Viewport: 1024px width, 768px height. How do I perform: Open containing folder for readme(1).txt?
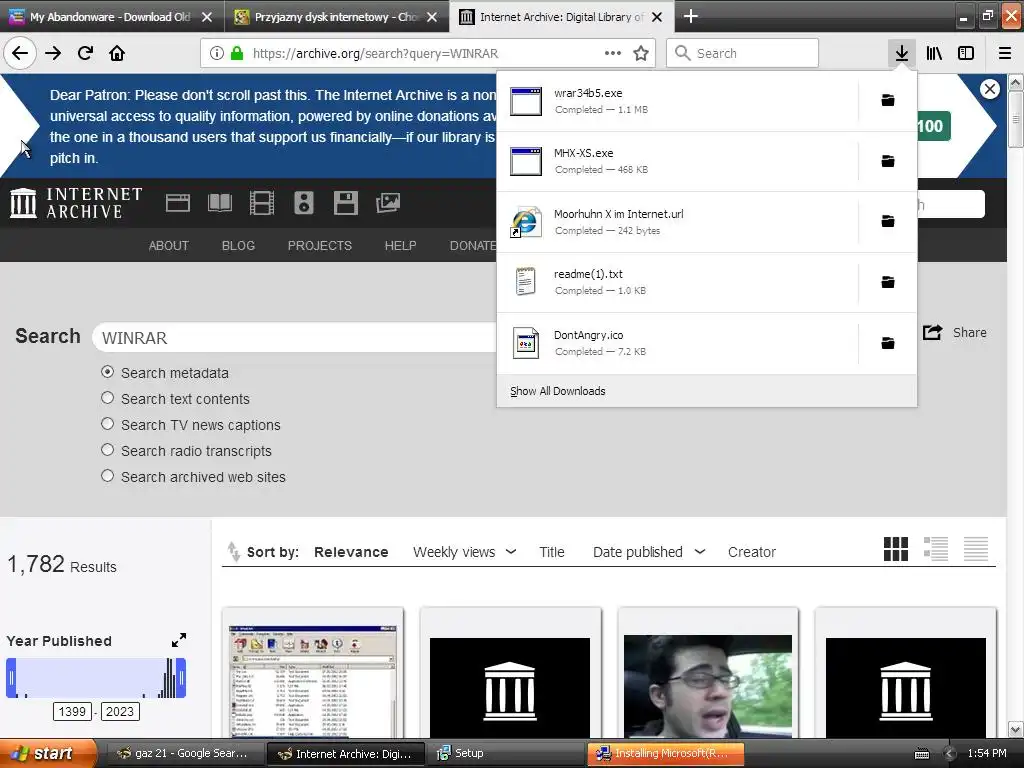[x=888, y=282]
